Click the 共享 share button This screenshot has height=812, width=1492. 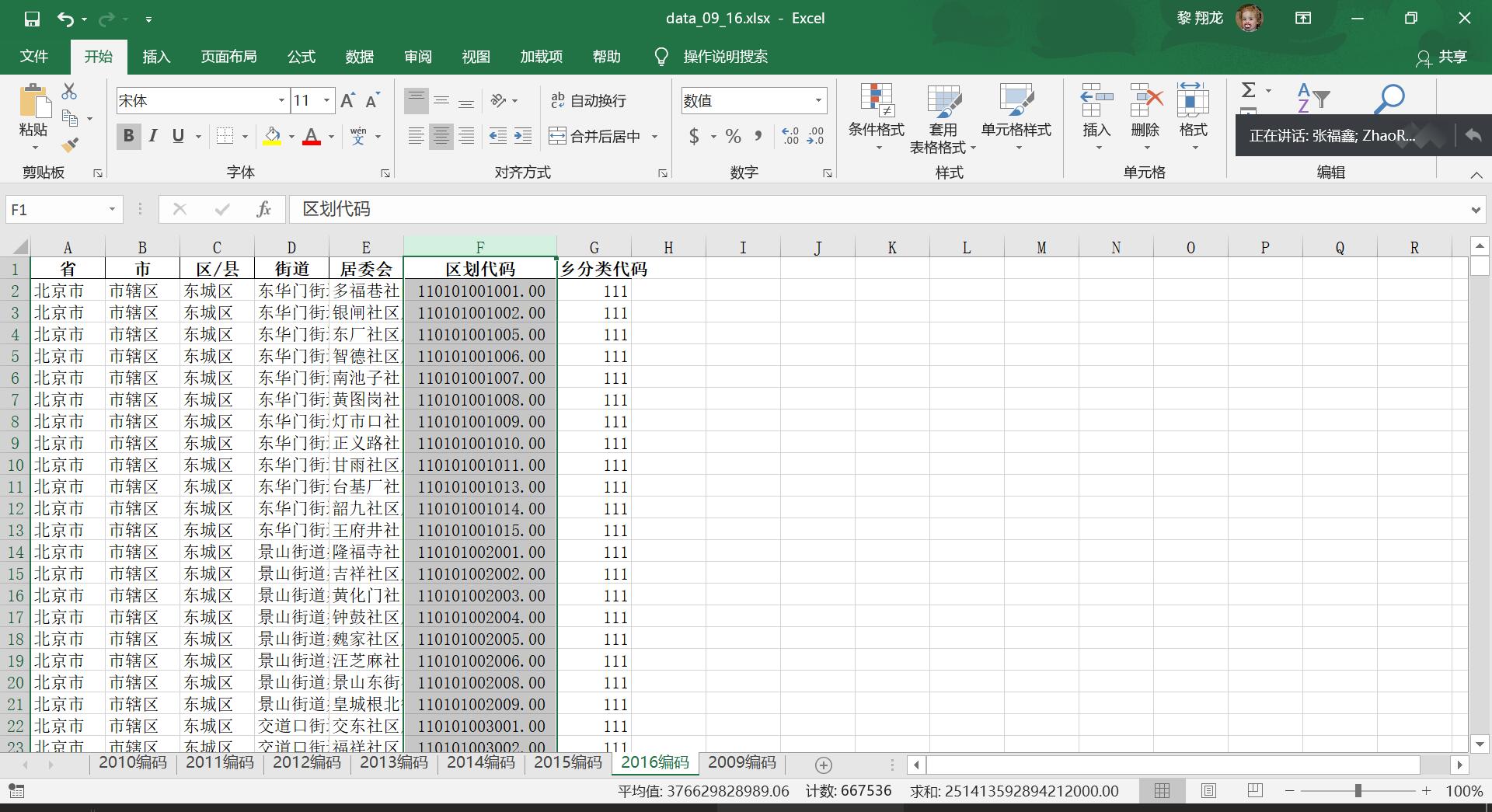point(1441,57)
